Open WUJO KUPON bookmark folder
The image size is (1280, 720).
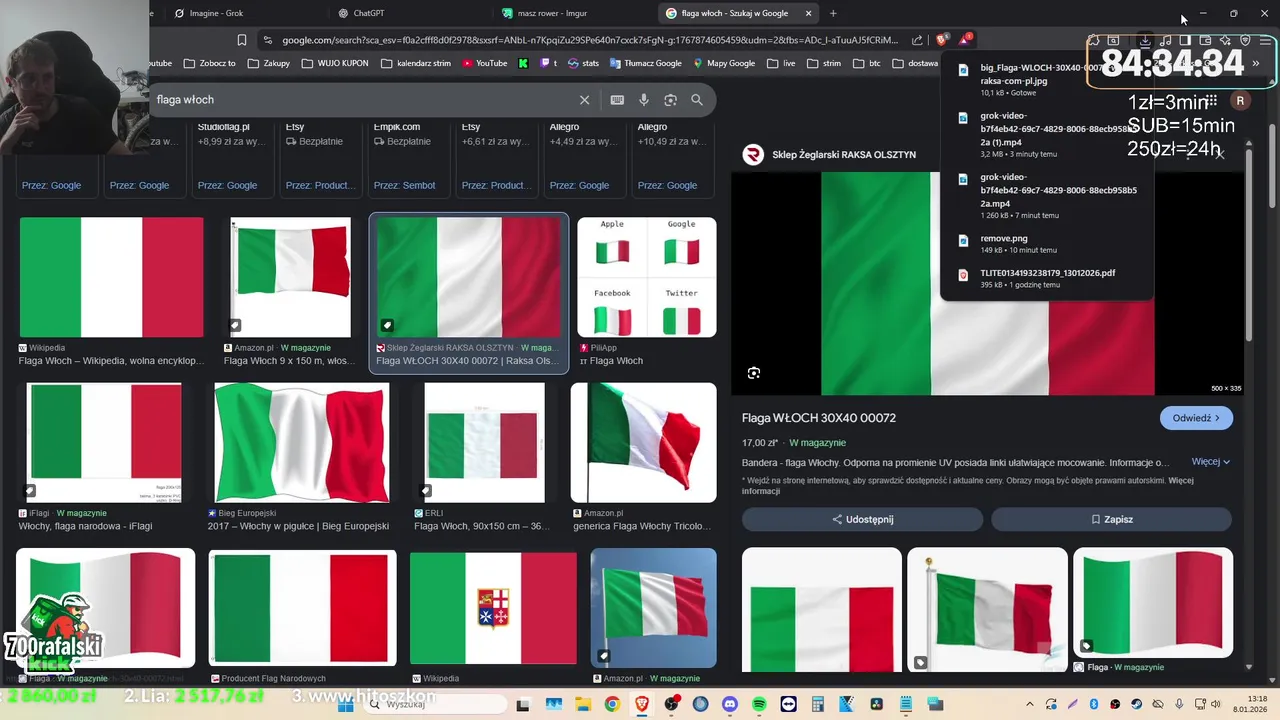336,63
